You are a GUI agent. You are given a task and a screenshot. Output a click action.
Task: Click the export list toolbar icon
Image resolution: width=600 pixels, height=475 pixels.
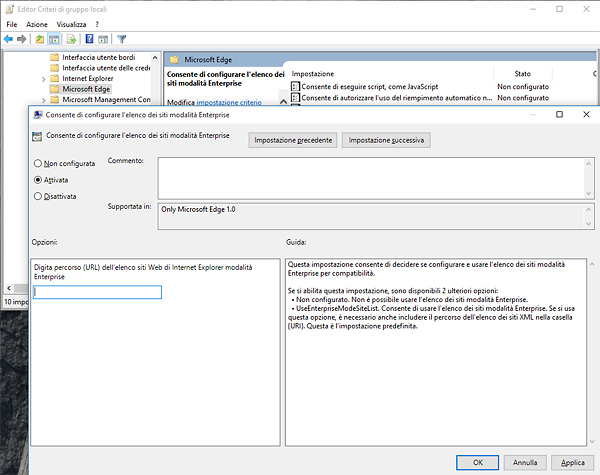tap(71, 39)
